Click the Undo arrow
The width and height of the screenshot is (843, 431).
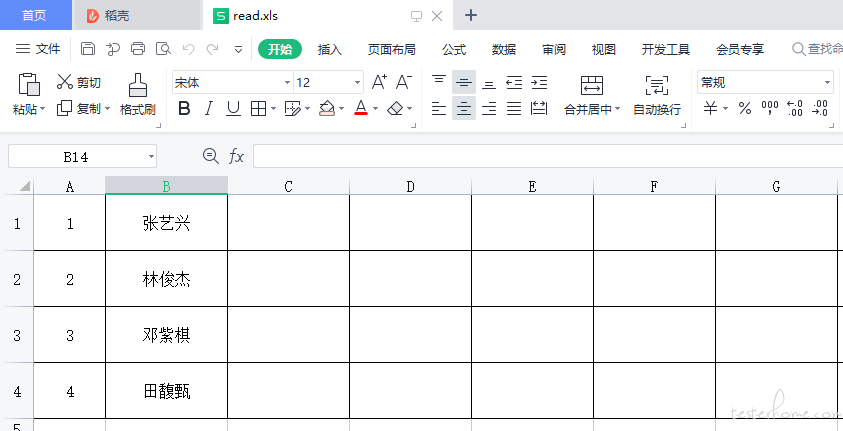click(188, 49)
